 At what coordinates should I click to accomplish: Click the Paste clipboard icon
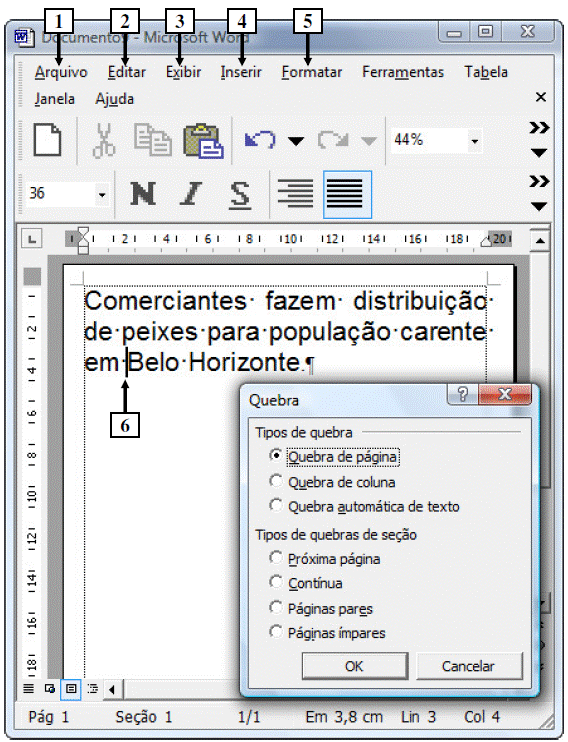[204, 141]
